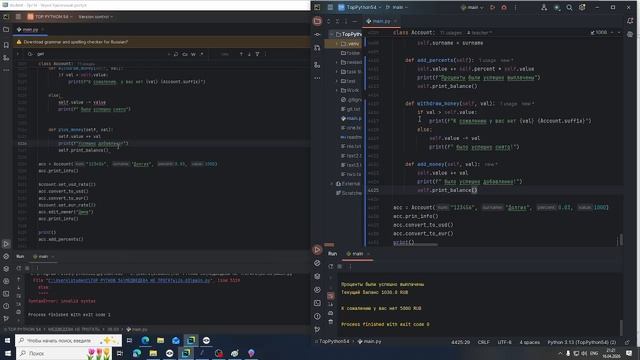Rerun main in right Run panel

(331, 267)
